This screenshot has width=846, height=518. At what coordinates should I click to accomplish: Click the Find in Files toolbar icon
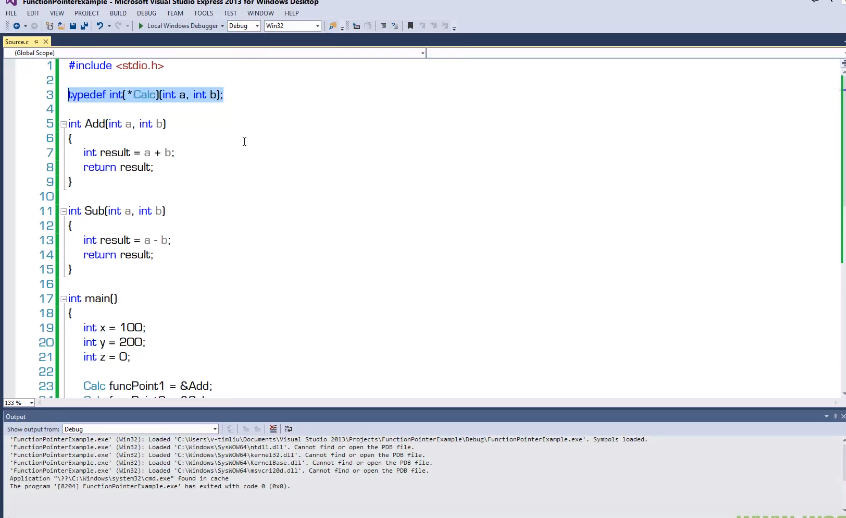pyautogui.click(x=333, y=26)
